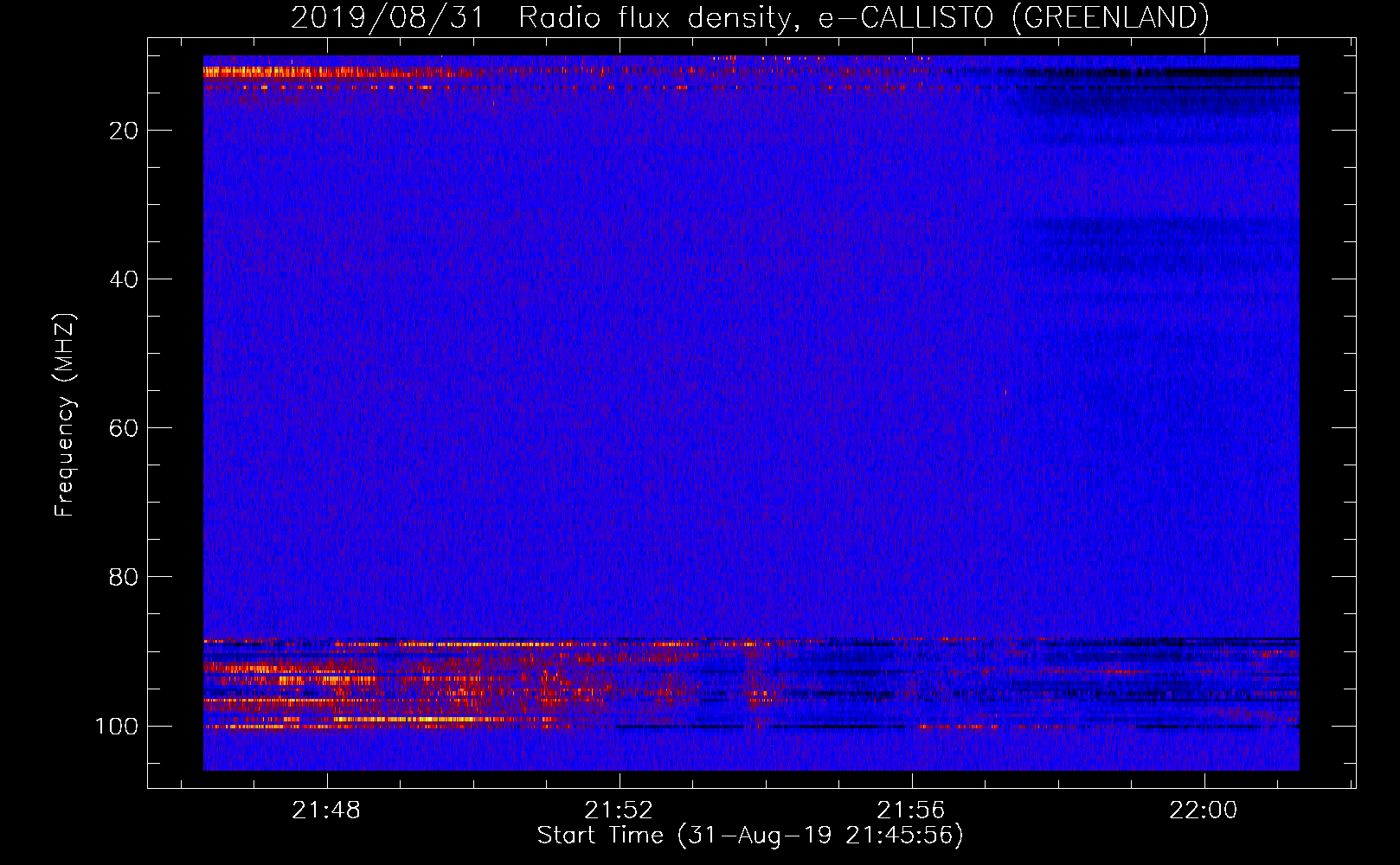1400x865 pixels.
Task: Select the 21:56 time tick label
Action: pos(911,811)
